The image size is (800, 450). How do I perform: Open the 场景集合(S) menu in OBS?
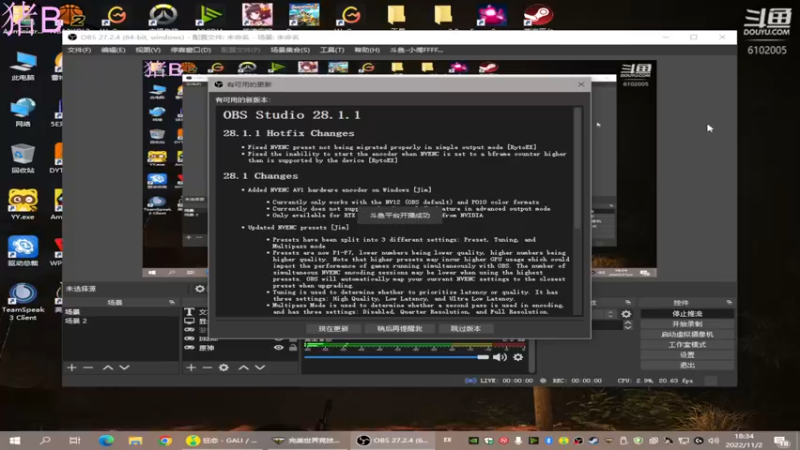(x=290, y=50)
